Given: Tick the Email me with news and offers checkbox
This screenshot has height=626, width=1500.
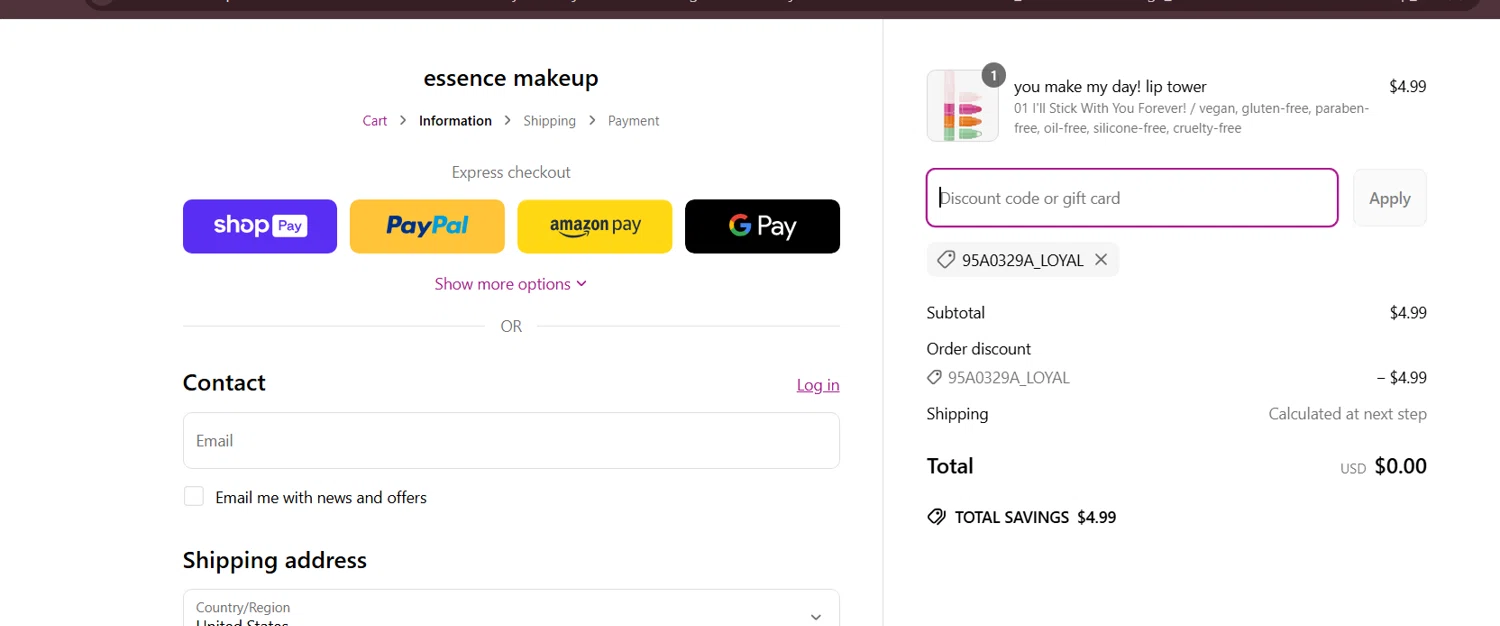Looking at the screenshot, I should click(x=194, y=497).
